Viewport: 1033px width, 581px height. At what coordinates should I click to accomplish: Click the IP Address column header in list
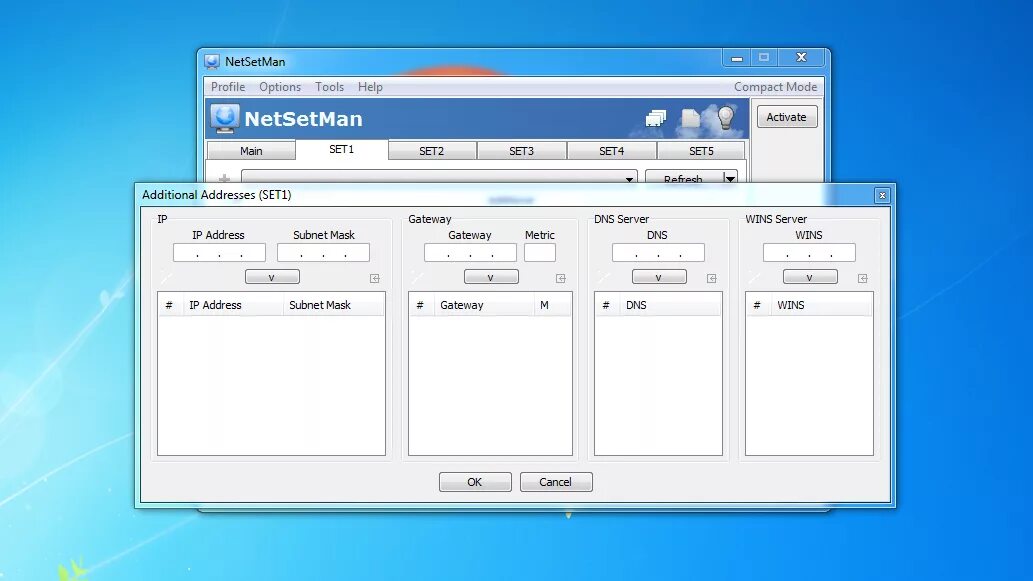[x=233, y=305]
